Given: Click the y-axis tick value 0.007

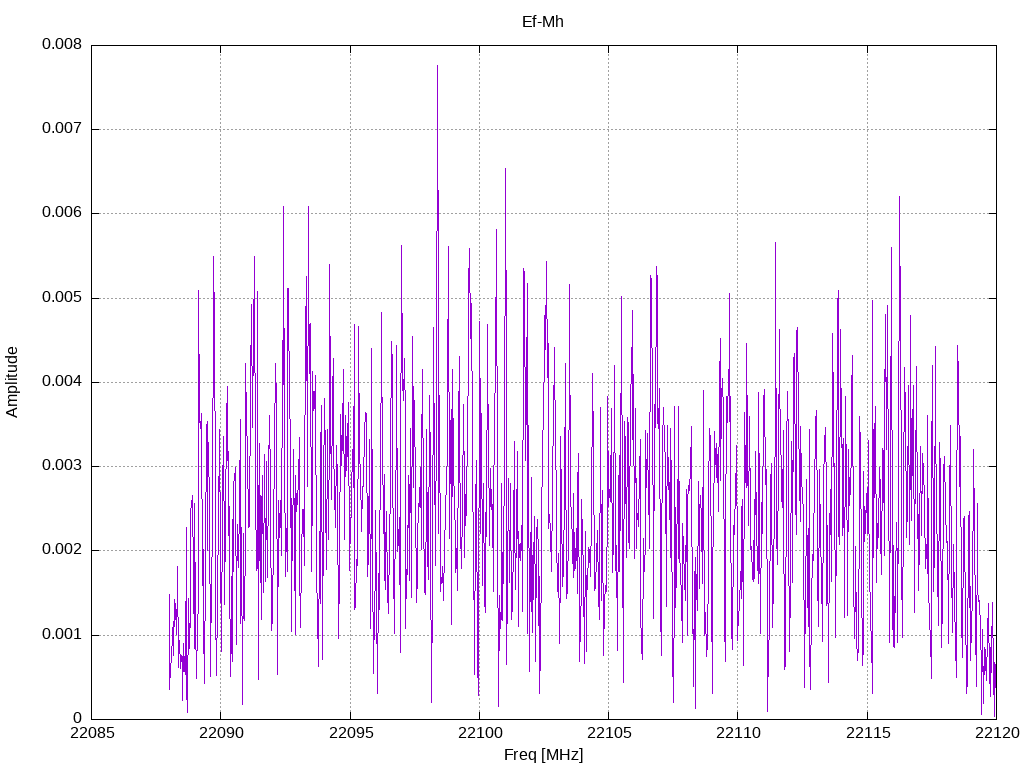Looking at the screenshot, I should click(x=62, y=128).
